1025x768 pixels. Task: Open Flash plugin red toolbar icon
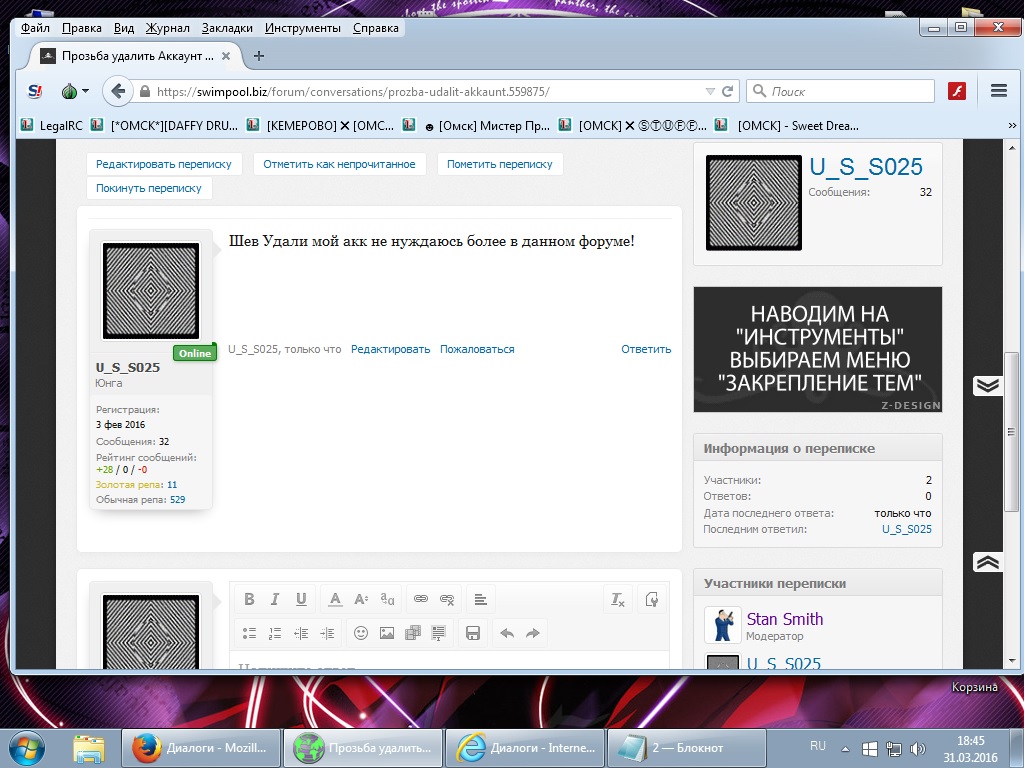(x=957, y=92)
